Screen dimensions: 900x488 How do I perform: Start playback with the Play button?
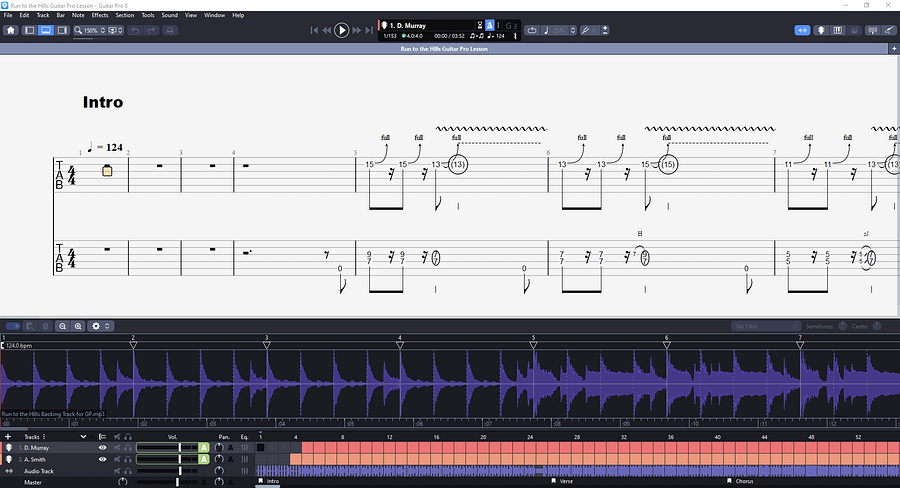coord(342,30)
